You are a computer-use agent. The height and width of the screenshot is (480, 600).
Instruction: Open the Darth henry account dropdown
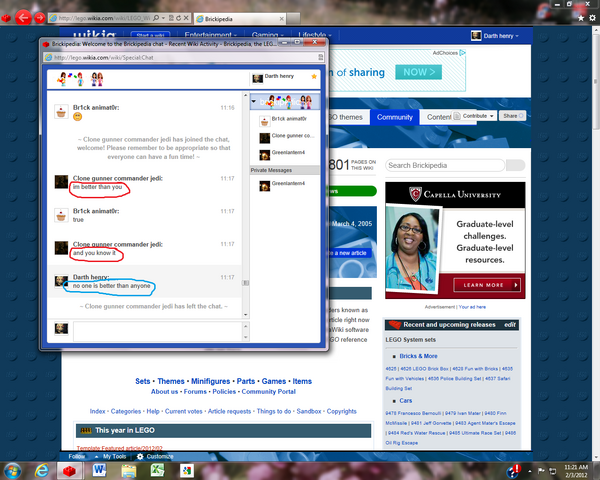[x=495, y=36]
